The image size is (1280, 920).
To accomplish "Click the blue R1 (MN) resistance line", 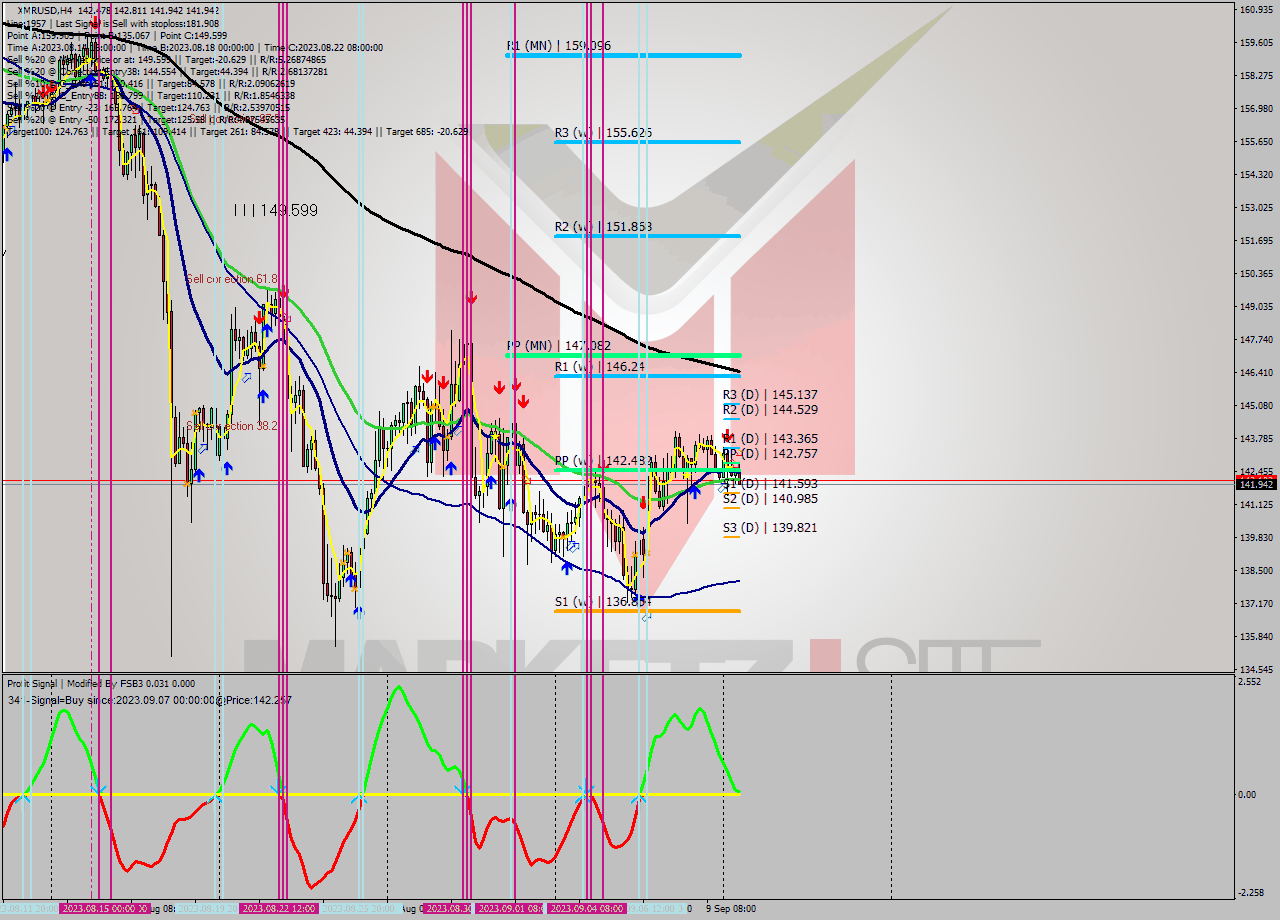I will 623,55.
